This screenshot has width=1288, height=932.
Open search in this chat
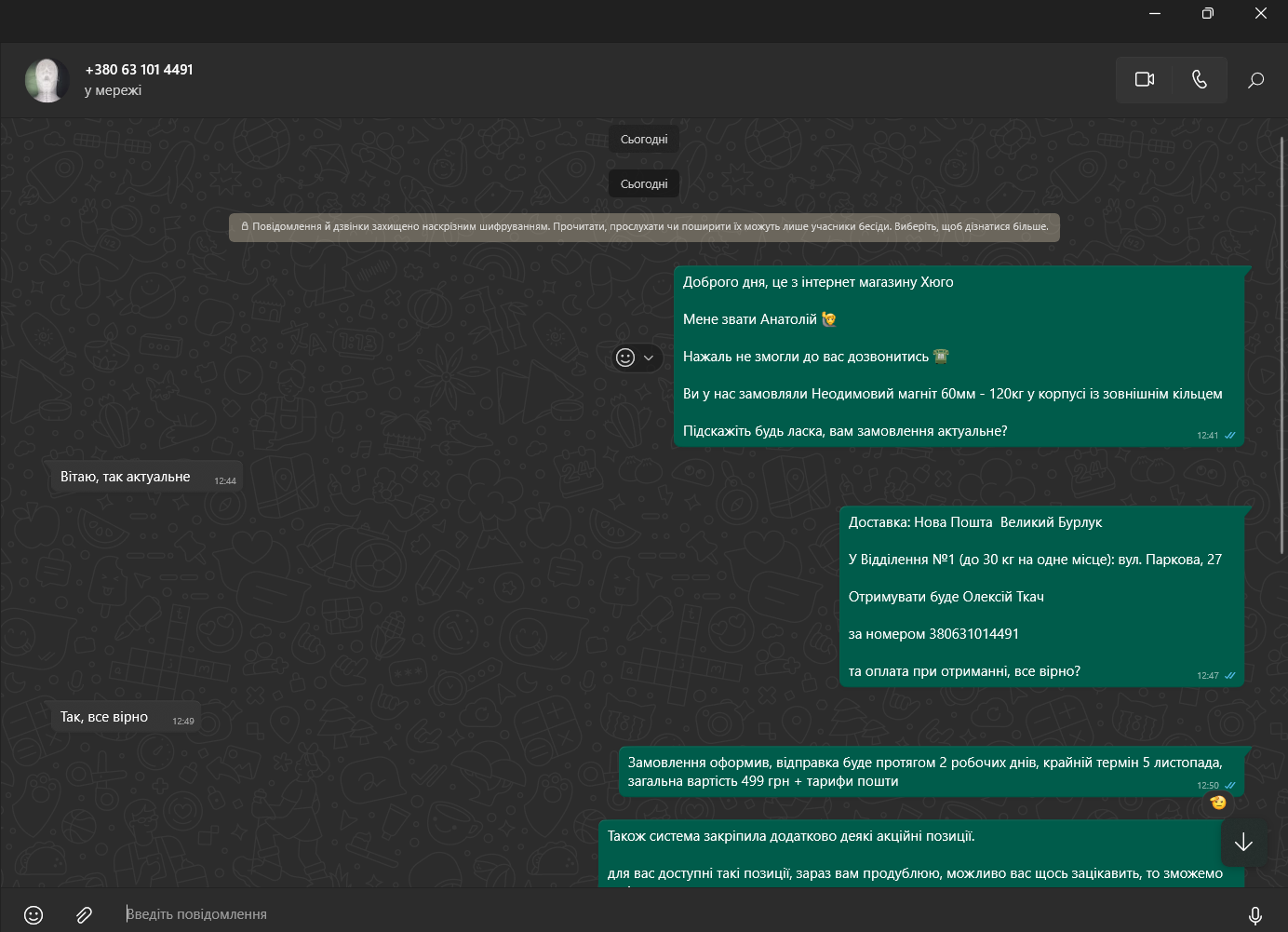coord(1255,80)
